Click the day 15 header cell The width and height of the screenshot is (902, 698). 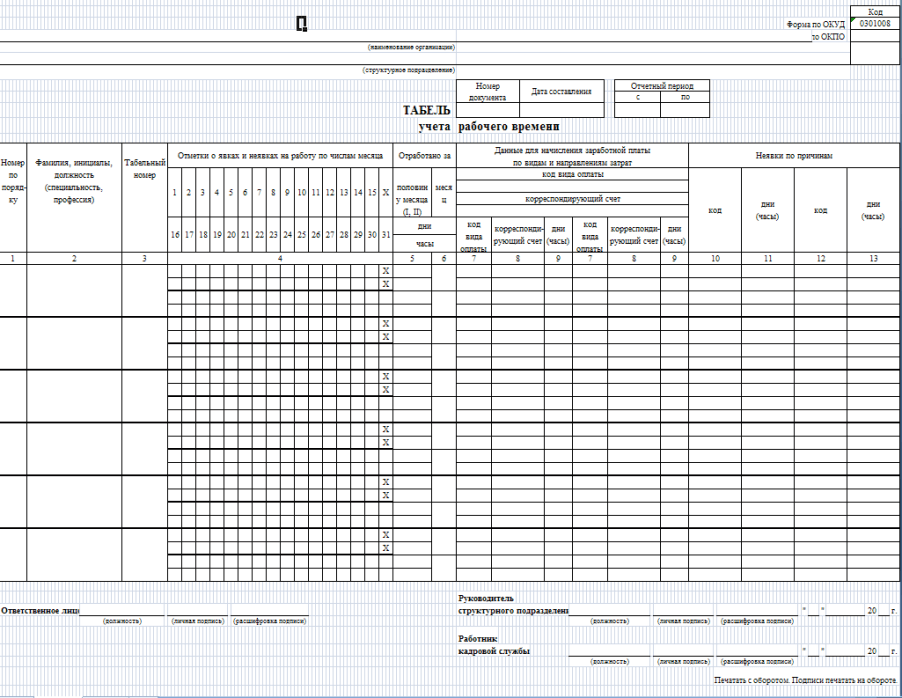(372, 192)
